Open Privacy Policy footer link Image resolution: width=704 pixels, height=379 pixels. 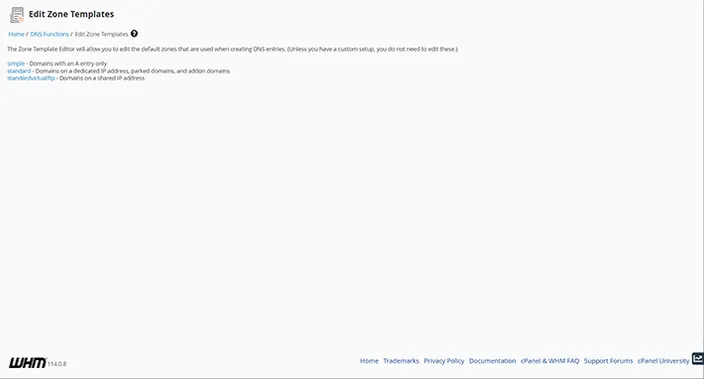tap(444, 361)
